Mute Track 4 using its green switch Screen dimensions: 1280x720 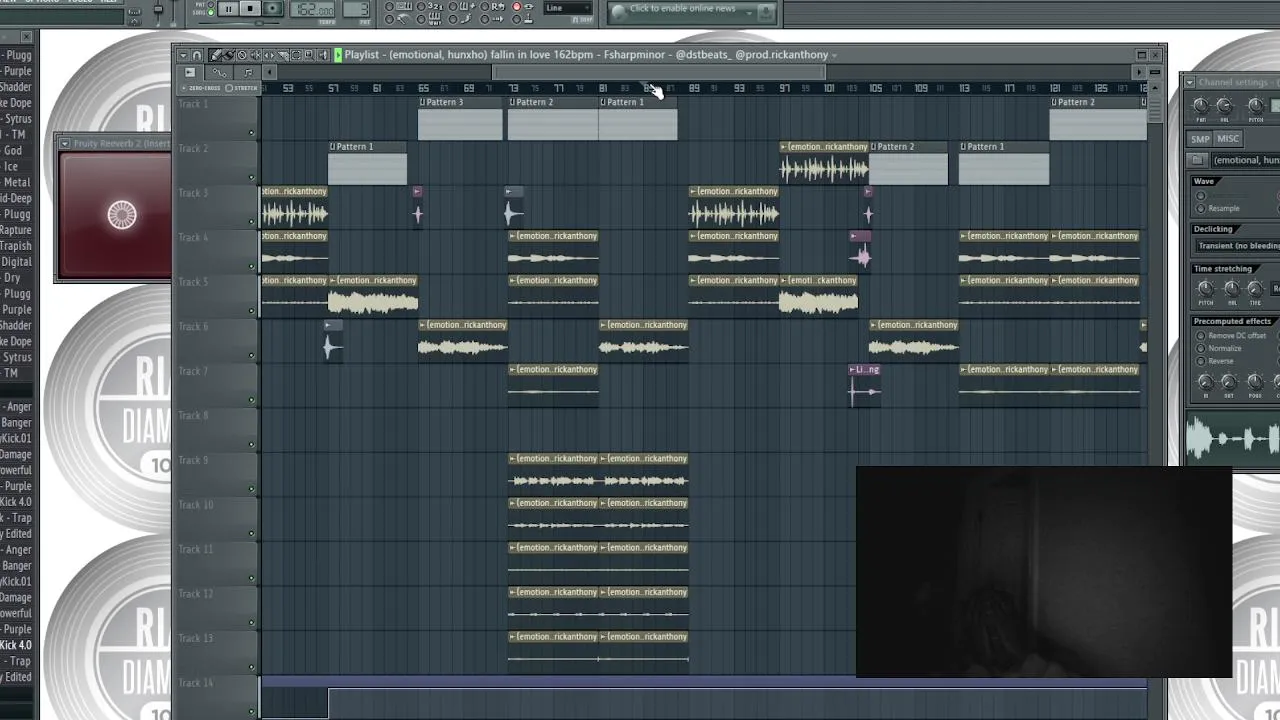pyautogui.click(x=251, y=267)
